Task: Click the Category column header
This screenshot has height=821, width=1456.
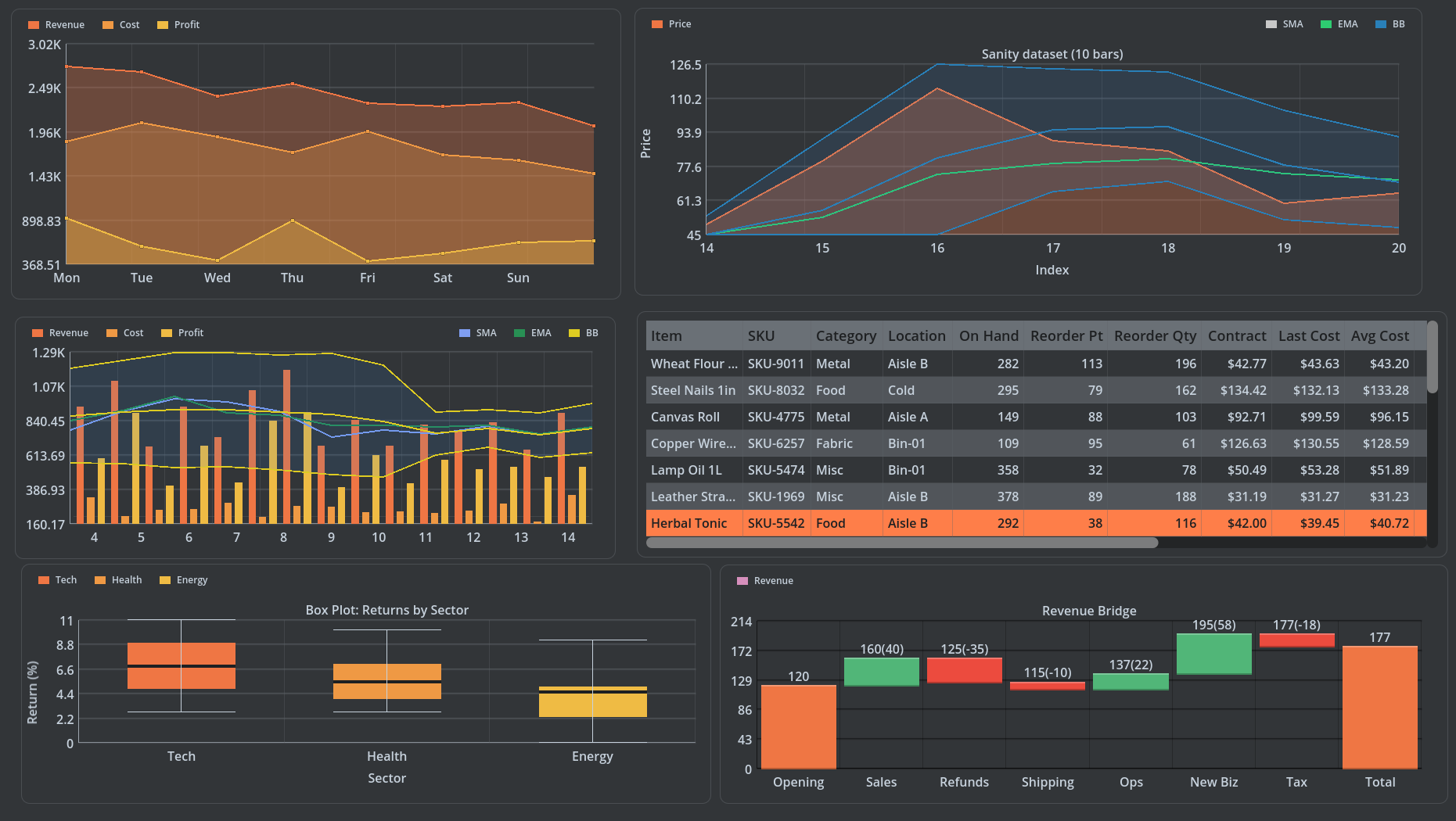Action: (845, 336)
